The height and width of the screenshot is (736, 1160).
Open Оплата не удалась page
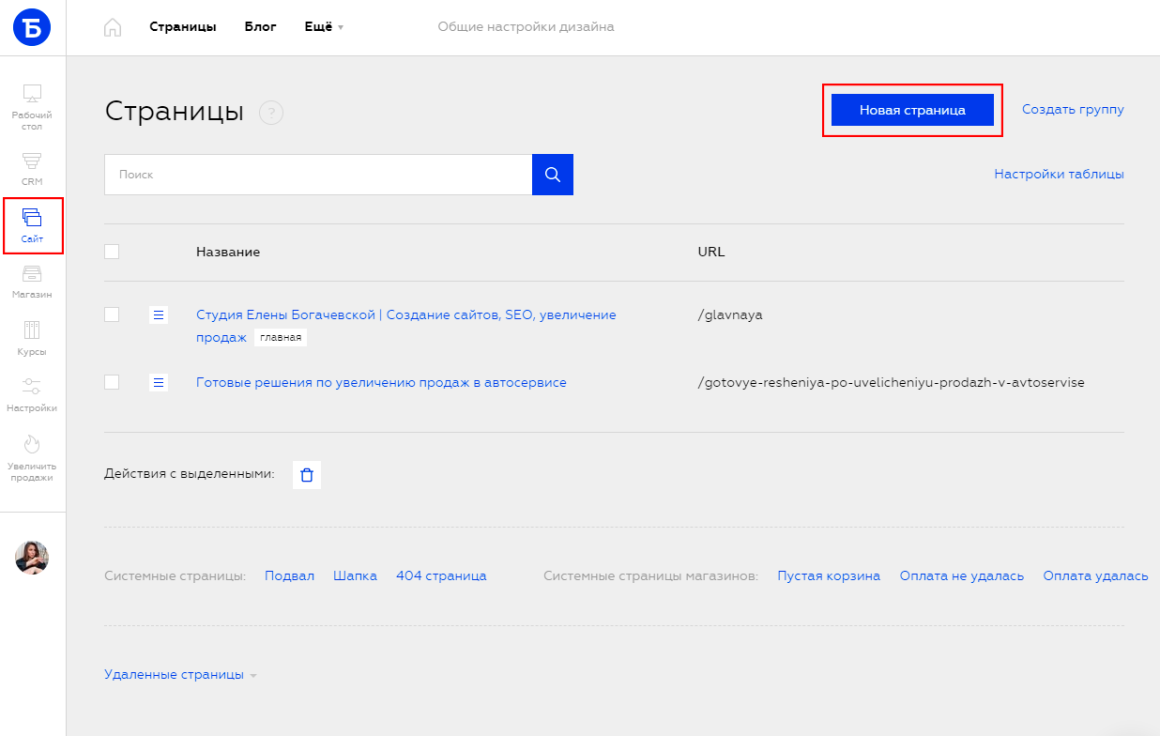pos(962,575)
